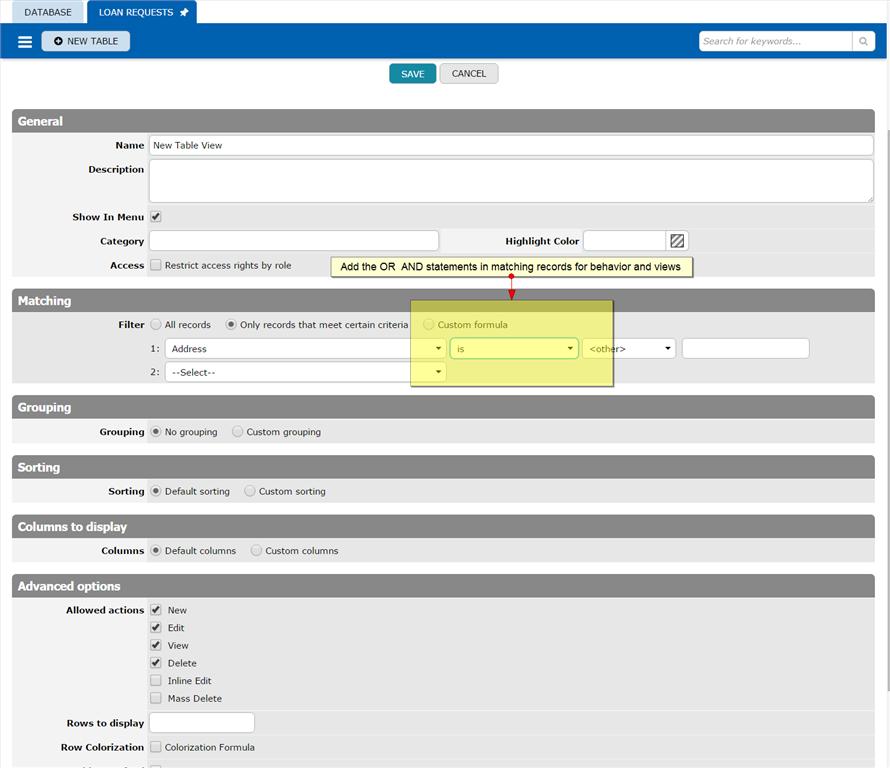Select Custom columns option
This screenshot has height=768, width=890.
coord(256,551)
